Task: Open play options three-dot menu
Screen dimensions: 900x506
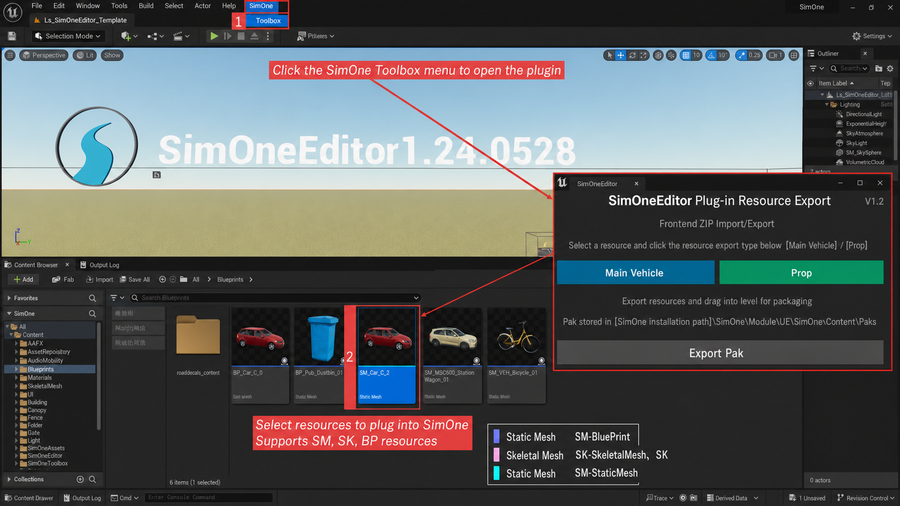Action: tap(267, 36)
